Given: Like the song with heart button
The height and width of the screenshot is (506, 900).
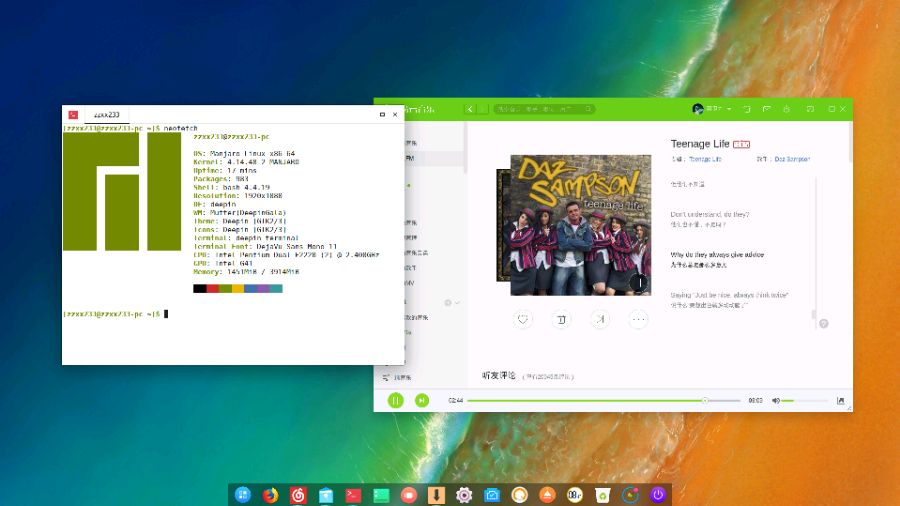Looking at the screenshot, I should (x=523, y=320).
